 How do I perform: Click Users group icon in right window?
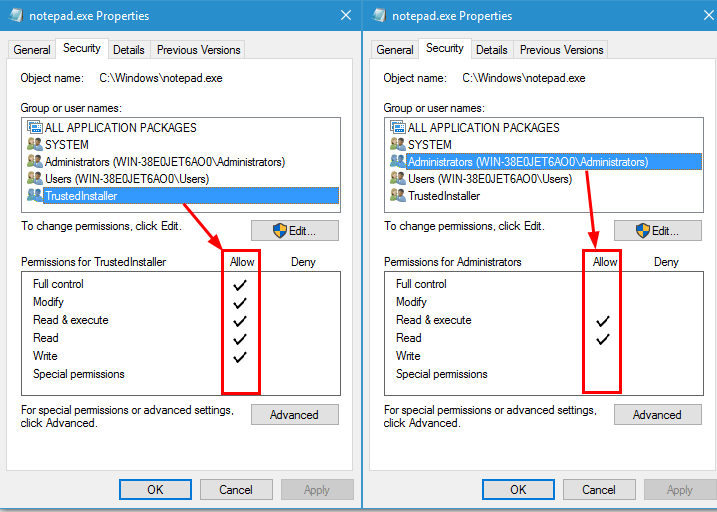[397, 178]
